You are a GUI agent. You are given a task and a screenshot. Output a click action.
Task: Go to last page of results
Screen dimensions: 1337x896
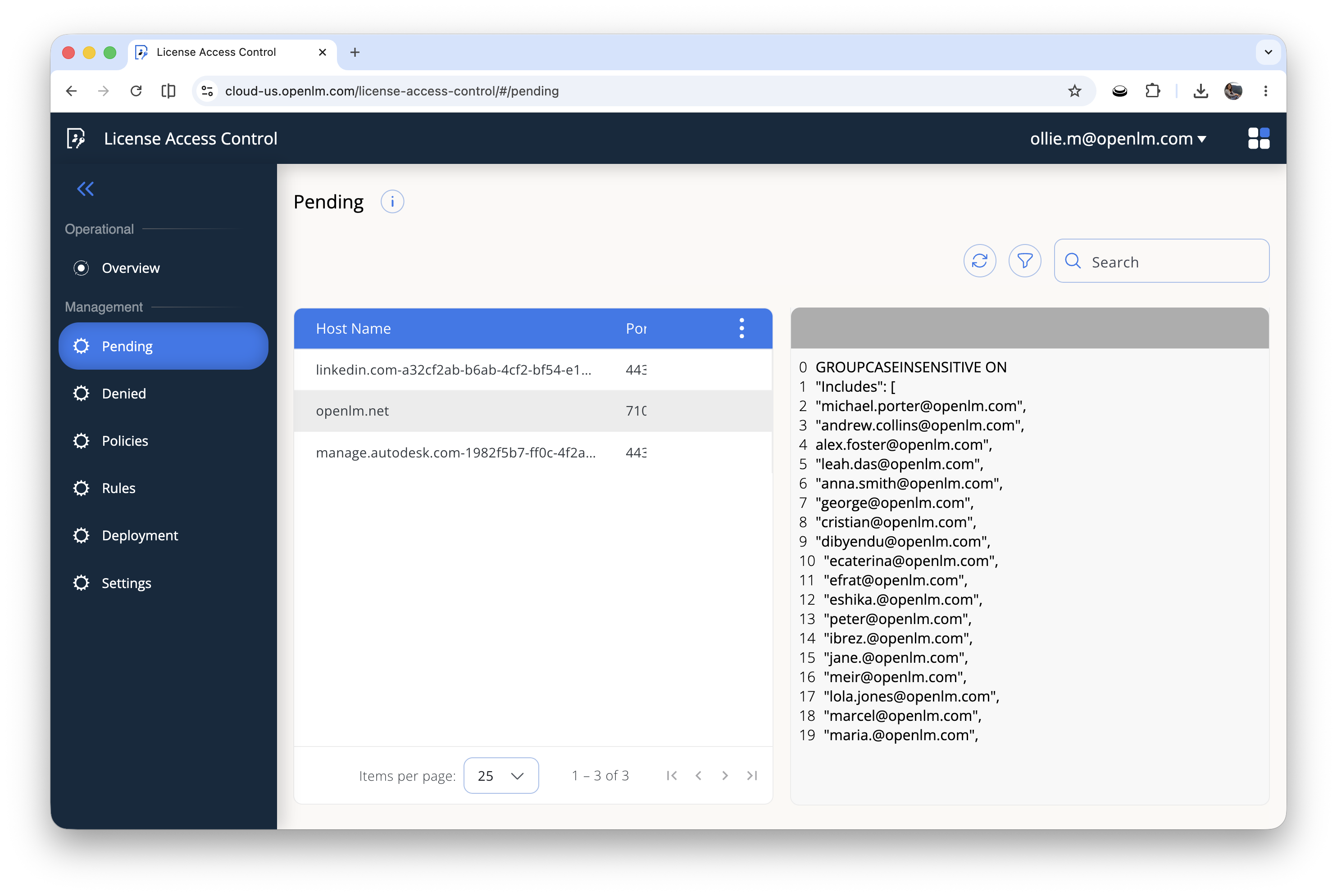pyautogui.click(x=752, y=775)
